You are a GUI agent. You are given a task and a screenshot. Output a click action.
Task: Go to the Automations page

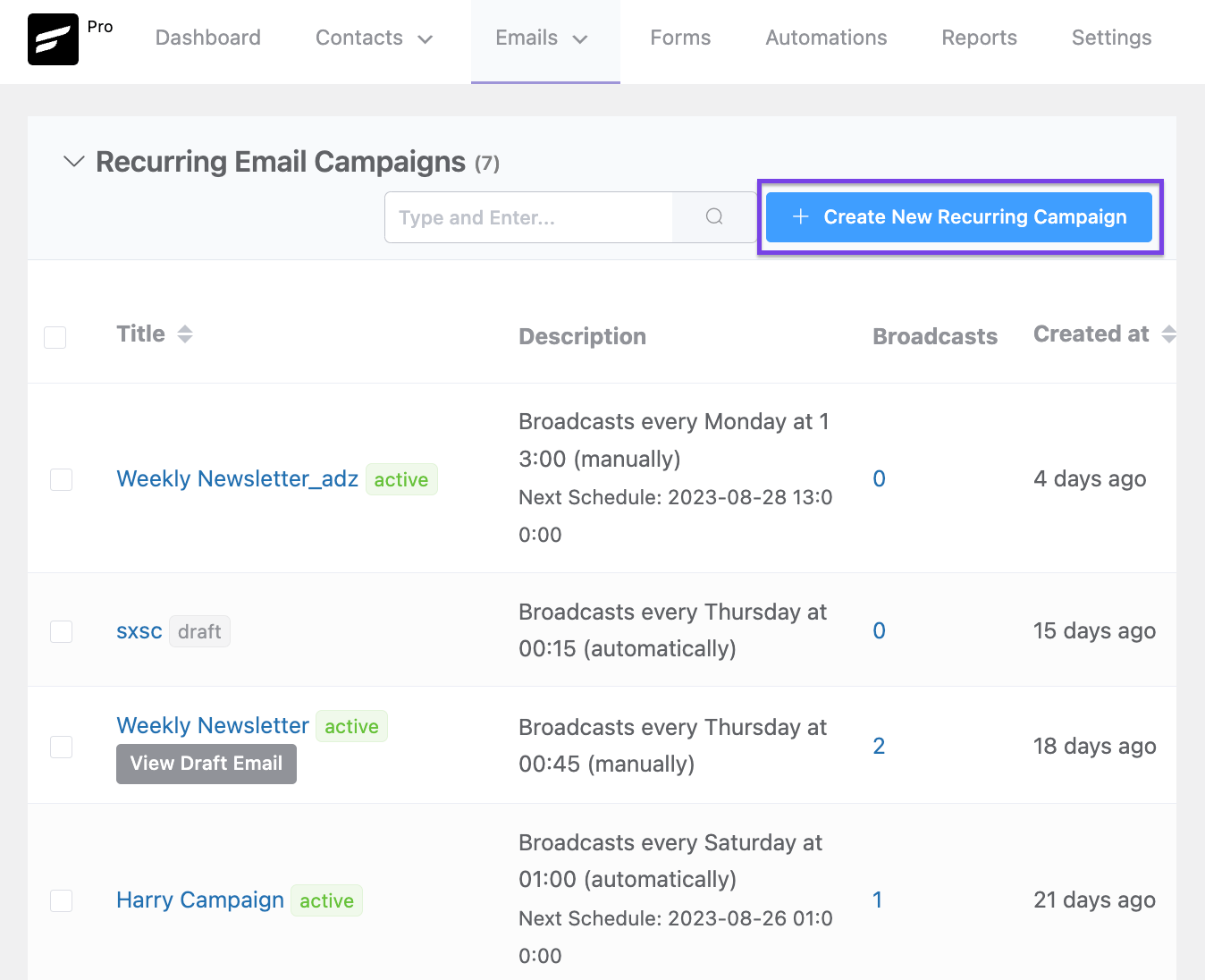pos(826,38)
